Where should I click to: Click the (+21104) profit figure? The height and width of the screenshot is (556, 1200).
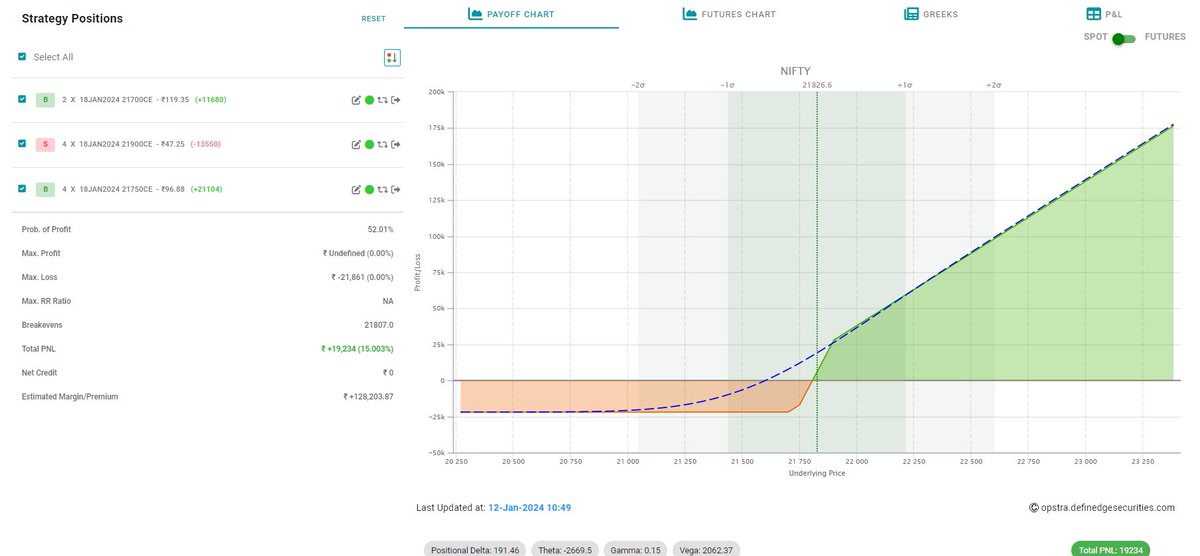click(205, 188)
